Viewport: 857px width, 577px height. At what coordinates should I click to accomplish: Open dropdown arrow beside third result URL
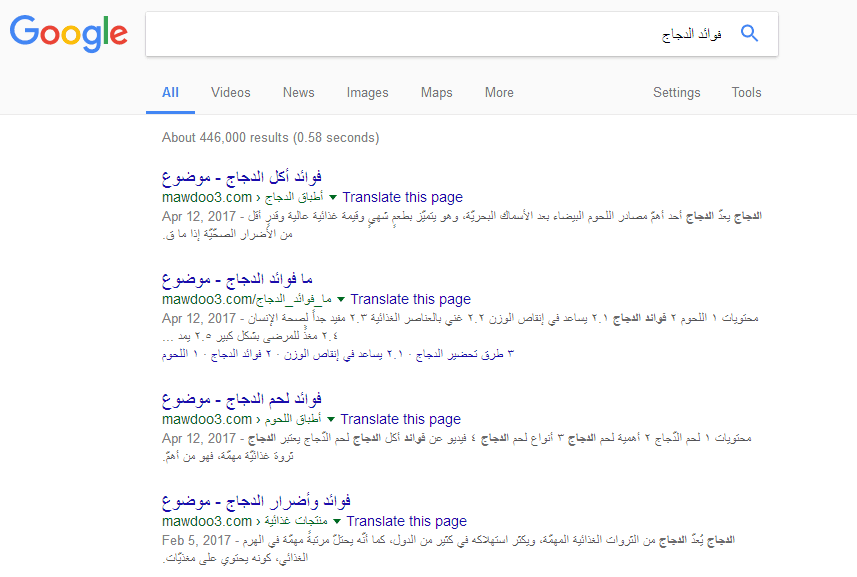coord(331,419)
